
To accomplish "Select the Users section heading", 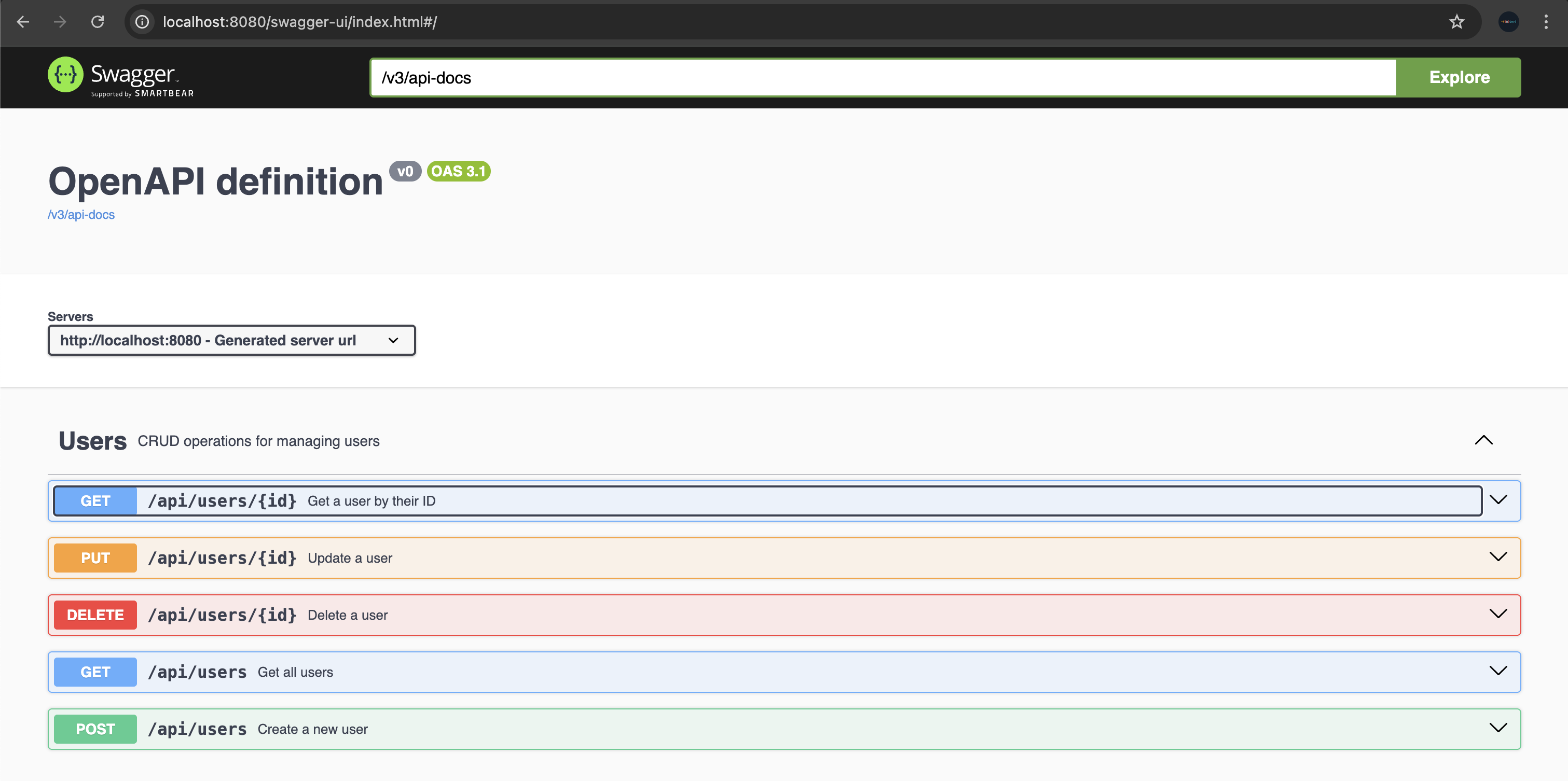I will tap(92, 440).
